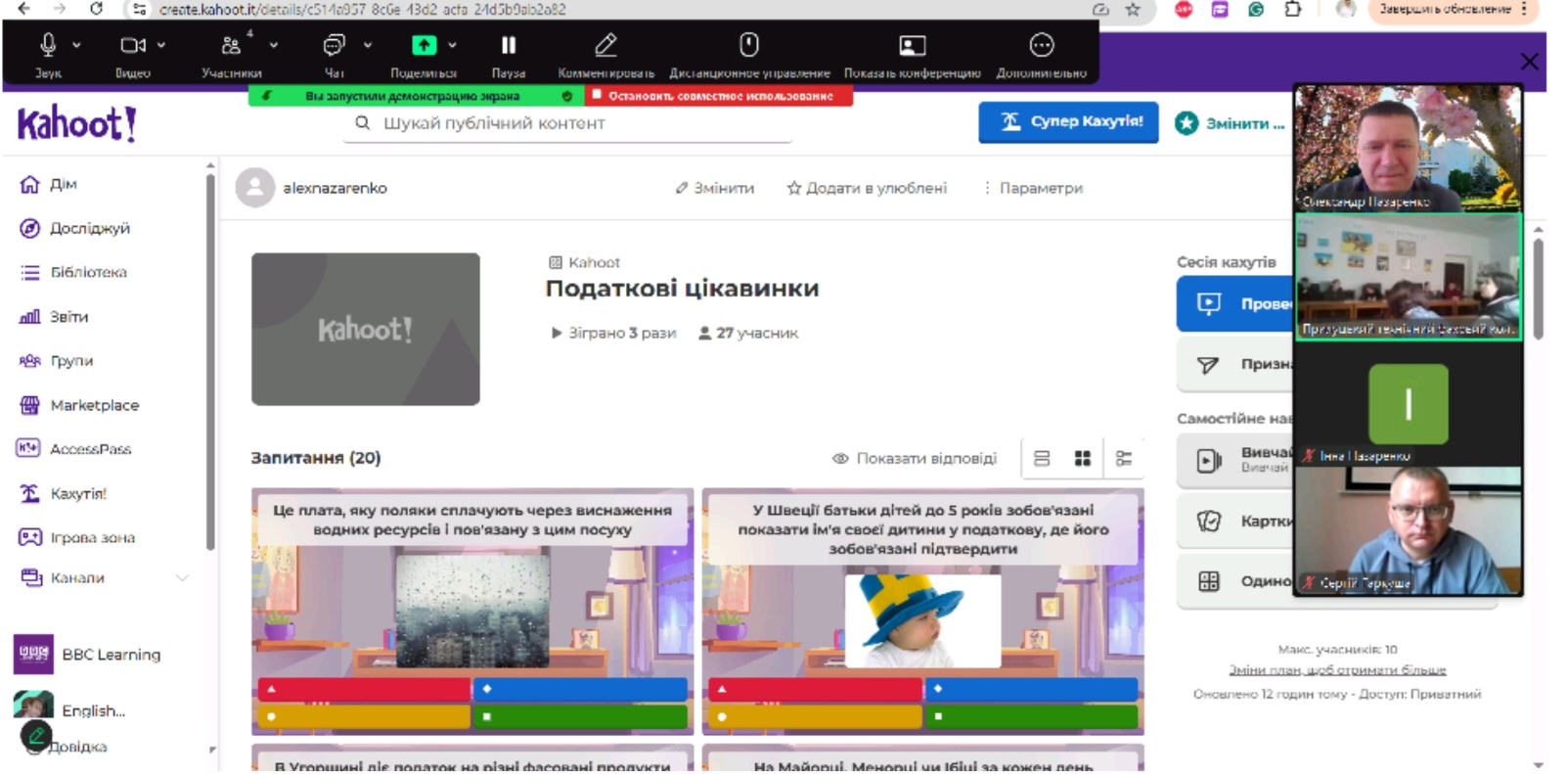
Task: Click the Вивчай self-study option
Action: [1234, 460]
